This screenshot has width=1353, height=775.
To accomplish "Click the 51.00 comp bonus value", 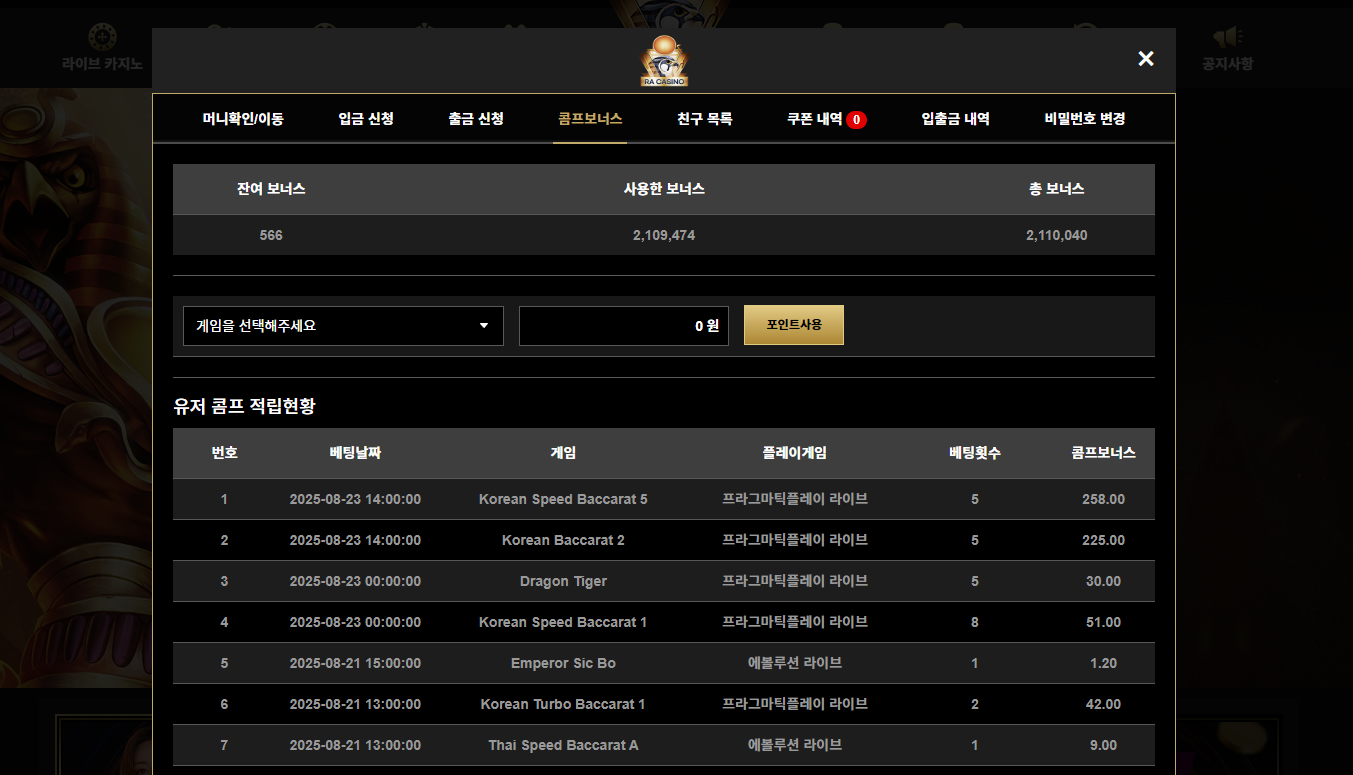I will pos(1104,622).
